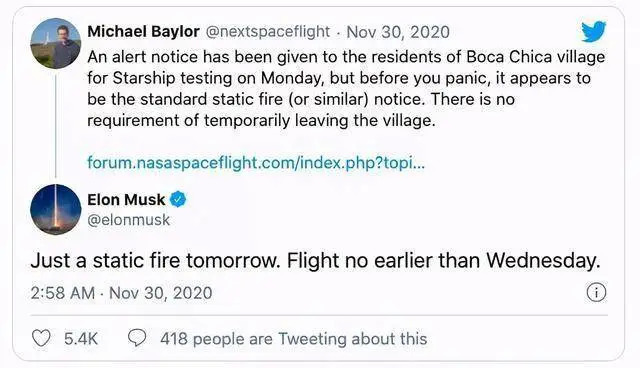Click the @elonmusk handle

(129, 220)
